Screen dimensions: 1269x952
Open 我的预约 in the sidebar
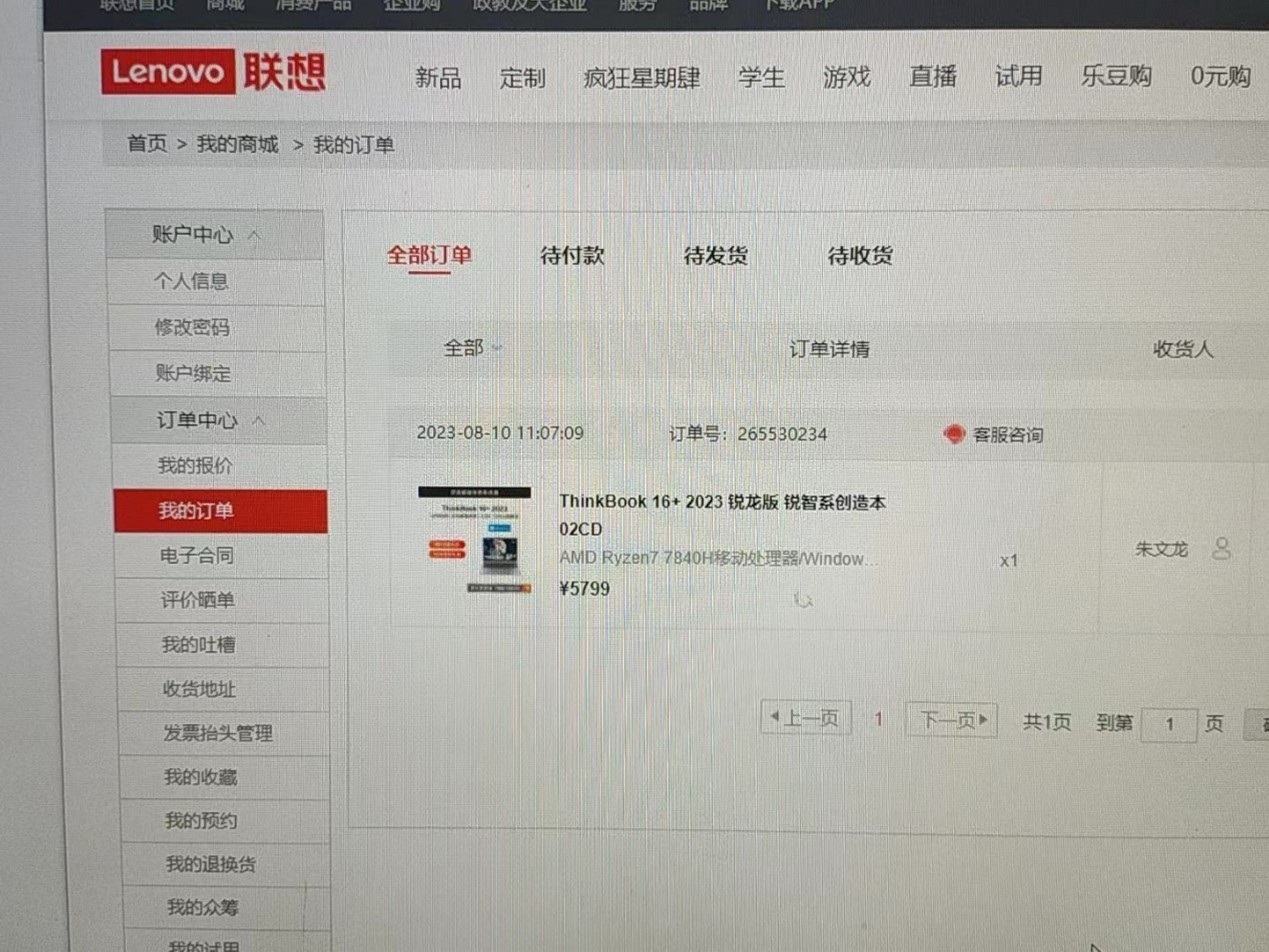pos(201,821)
